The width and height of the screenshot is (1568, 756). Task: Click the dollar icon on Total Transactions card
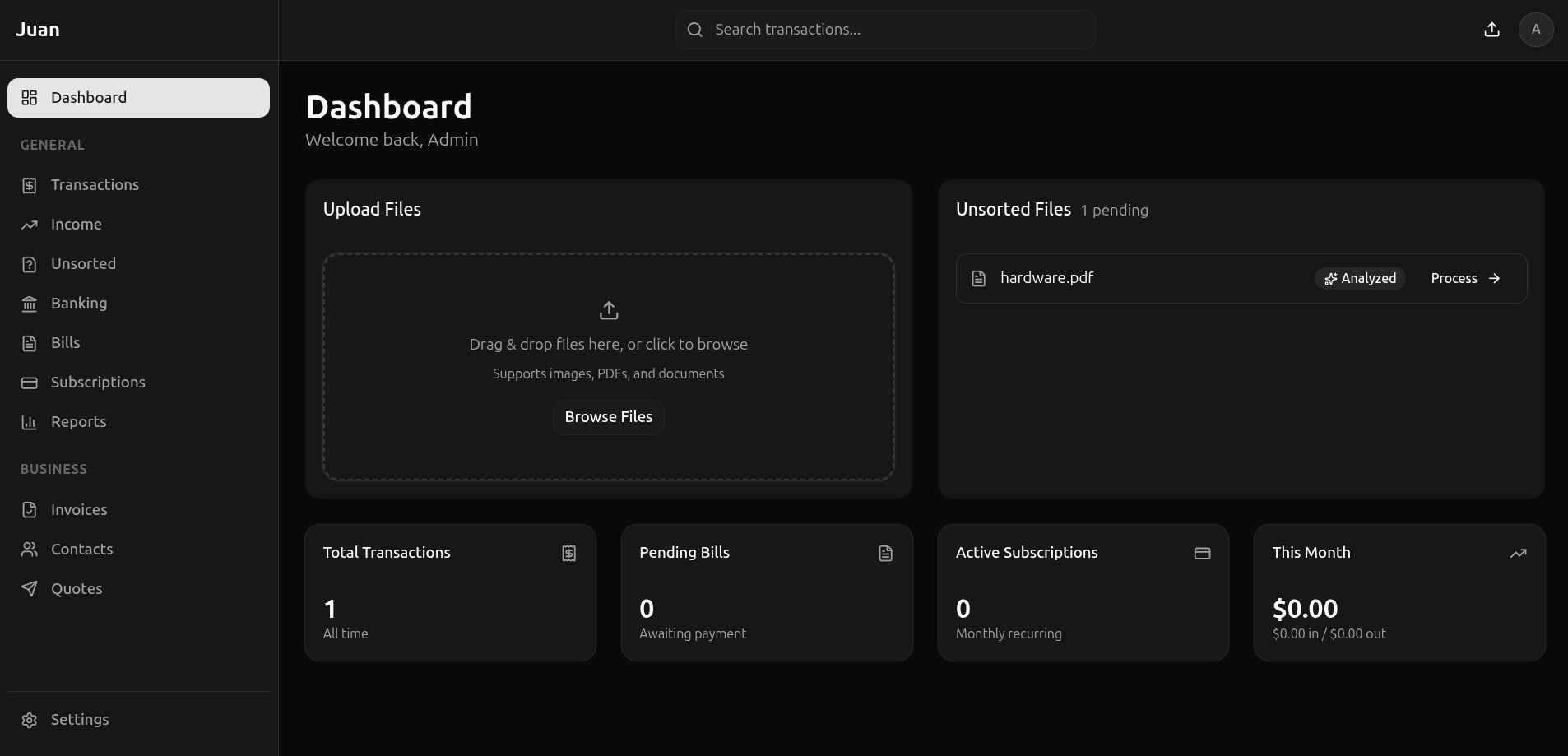pyautogui.click(x=568, y=553)
